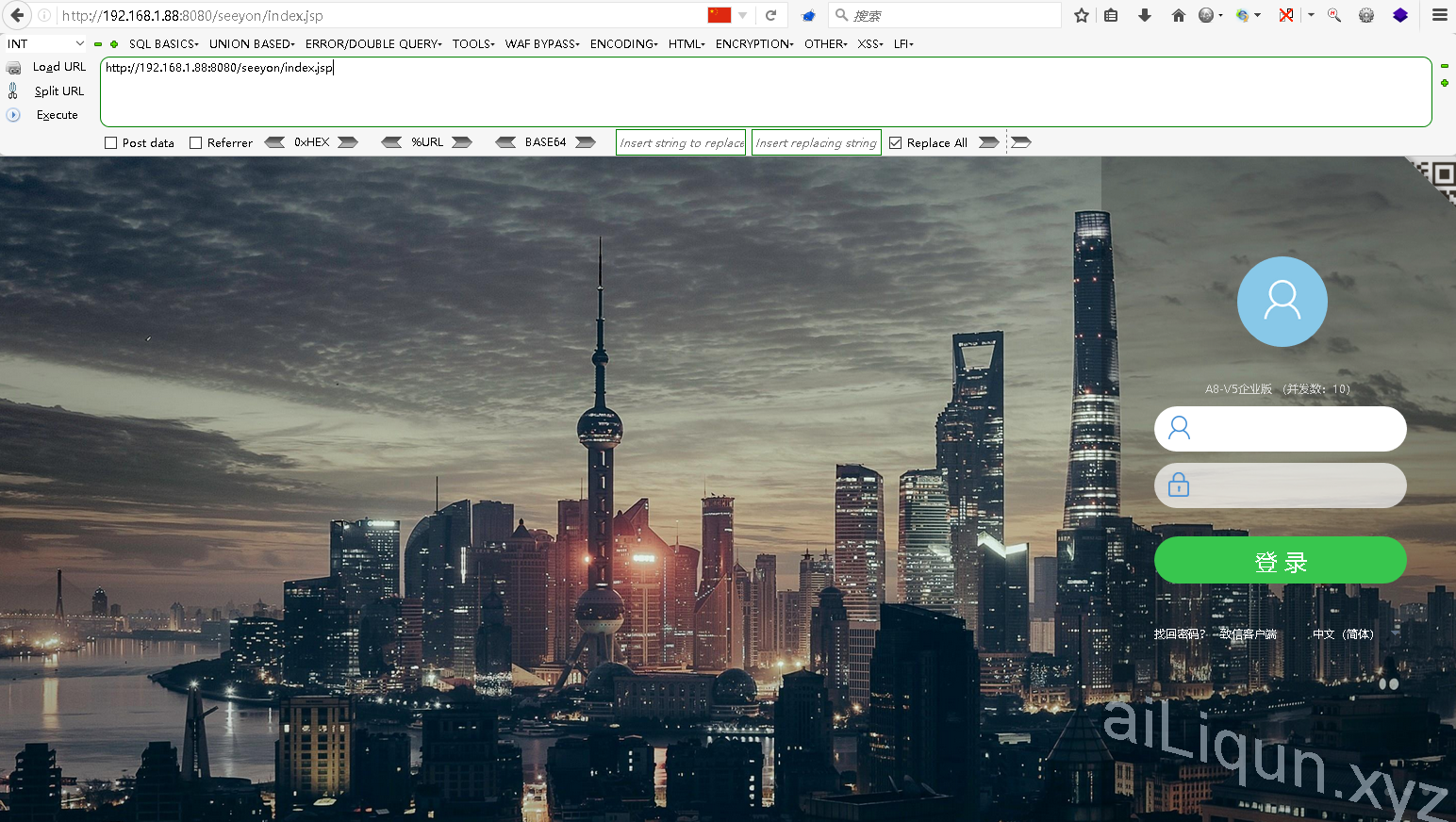Click the BASE64 decode left arrow

click(x=506, y=142)
